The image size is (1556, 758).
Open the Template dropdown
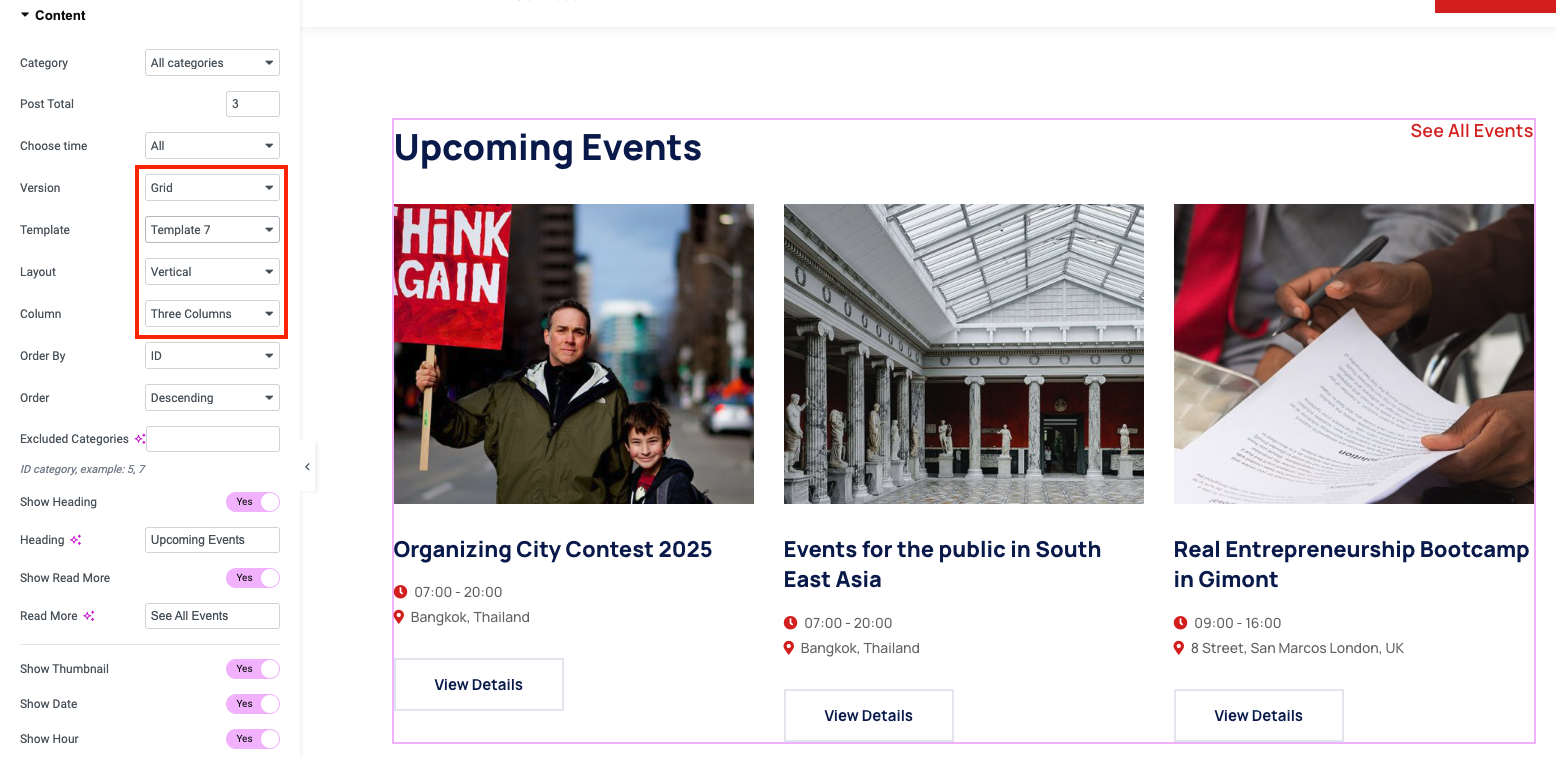212,230
